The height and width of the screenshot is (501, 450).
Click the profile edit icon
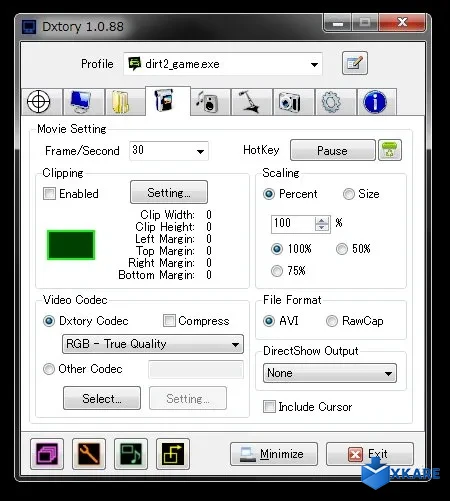tap(355, 63)
